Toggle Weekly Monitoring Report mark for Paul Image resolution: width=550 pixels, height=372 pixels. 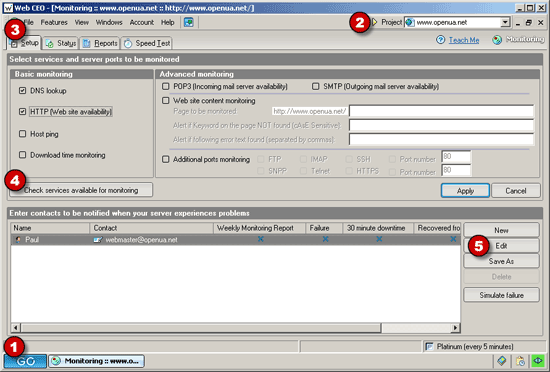pyautogui.click(x=261, y=239)
